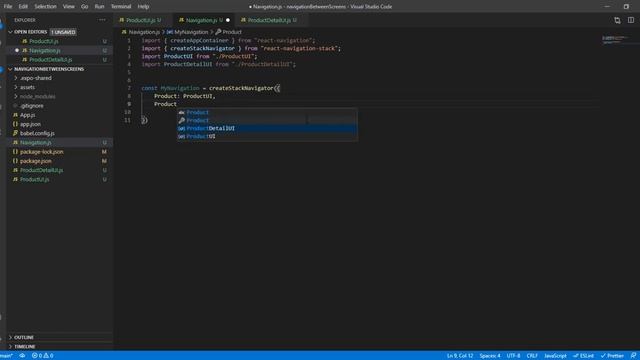Switch to the ProductUI.js editor tab
Screen dimensions: 640x360
141,20
